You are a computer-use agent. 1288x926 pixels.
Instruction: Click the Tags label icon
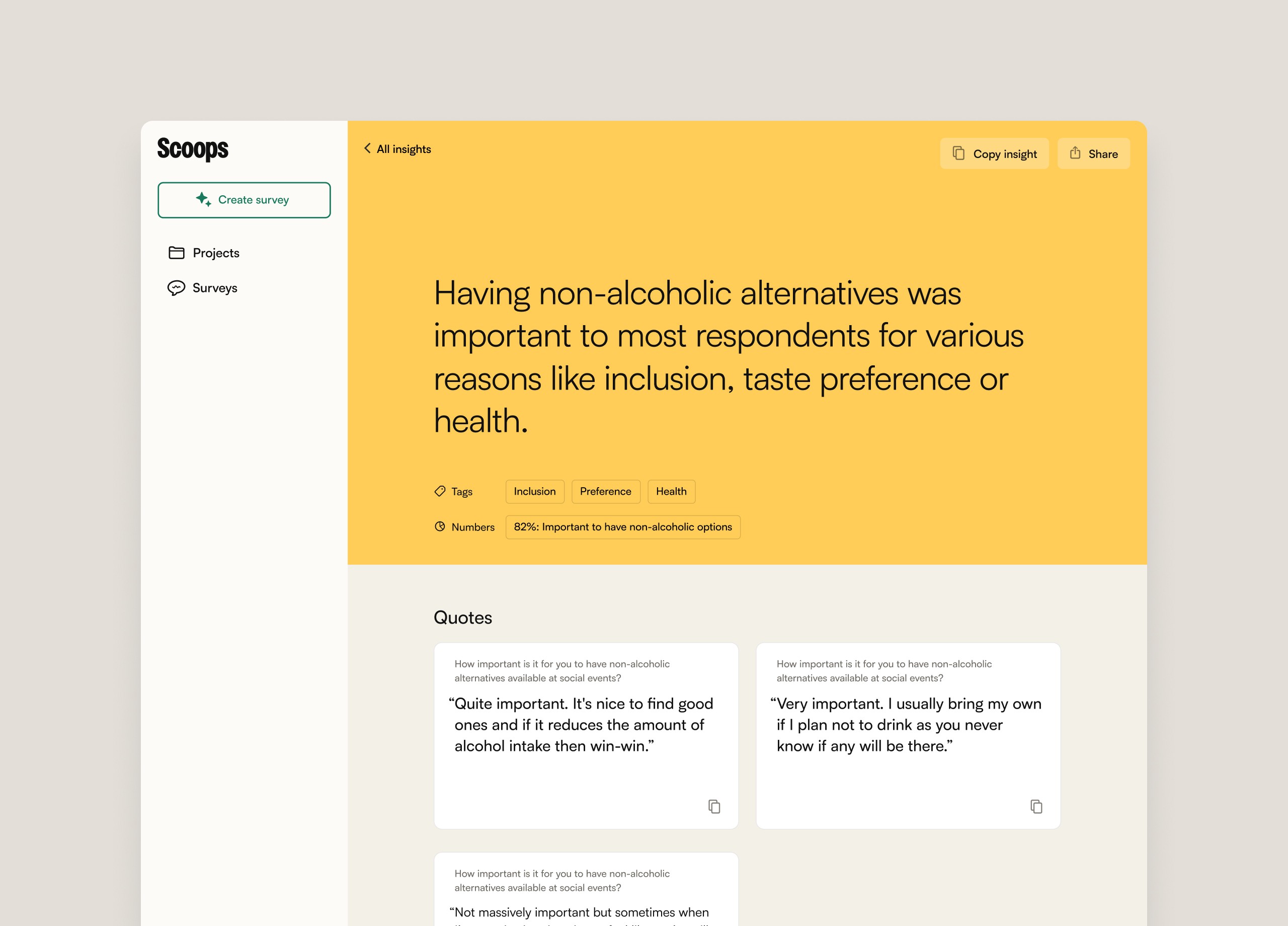coord(440,491)
